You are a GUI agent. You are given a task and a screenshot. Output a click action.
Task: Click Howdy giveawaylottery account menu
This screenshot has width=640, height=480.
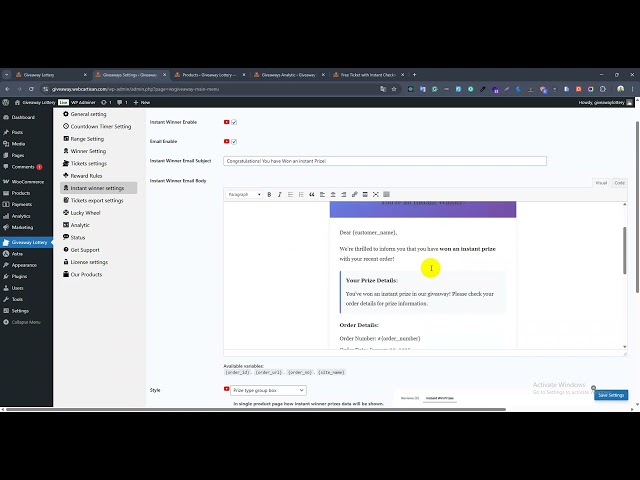(x=605, y=102)
